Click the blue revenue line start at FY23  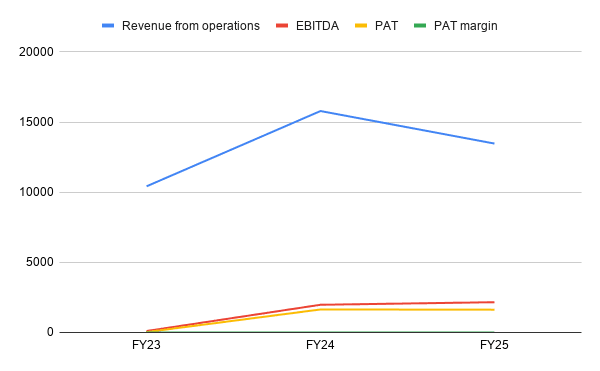[147, 186]
